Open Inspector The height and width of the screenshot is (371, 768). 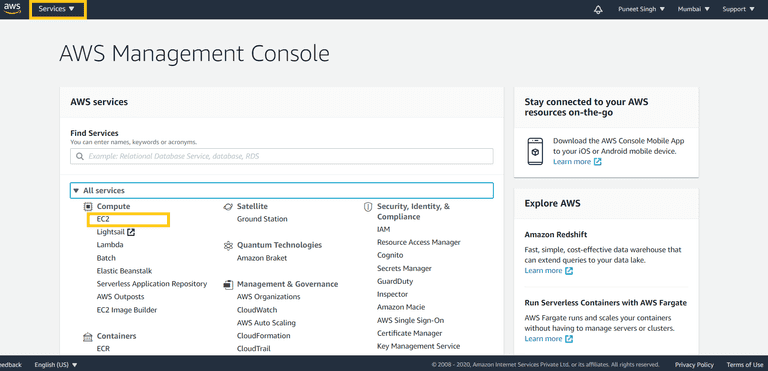coord(392,294)
